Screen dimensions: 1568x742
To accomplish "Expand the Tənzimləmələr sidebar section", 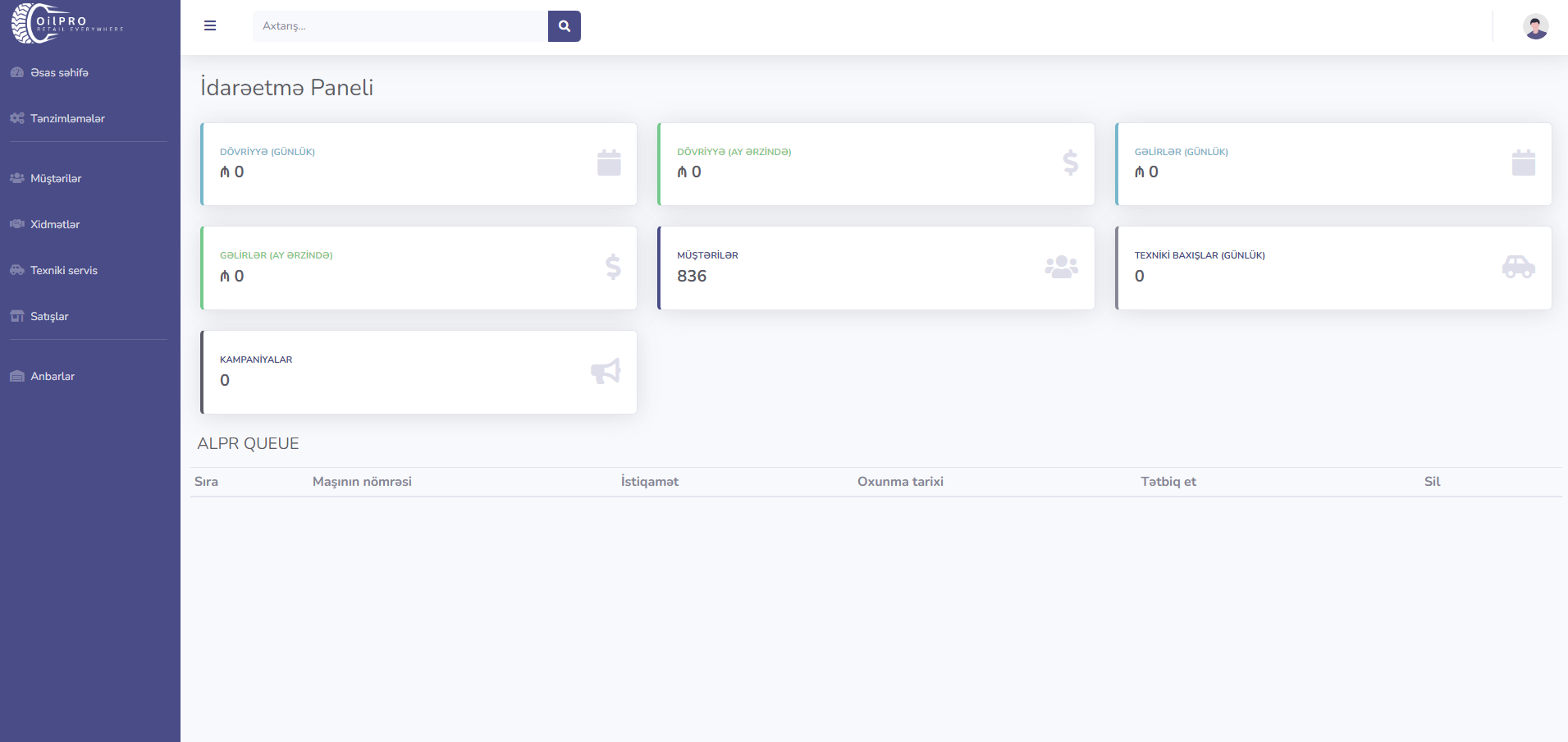I will click(67, 119).
